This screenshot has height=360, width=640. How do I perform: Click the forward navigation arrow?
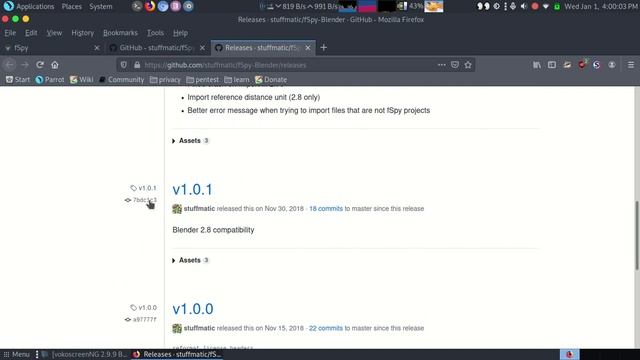coord(25,65)
